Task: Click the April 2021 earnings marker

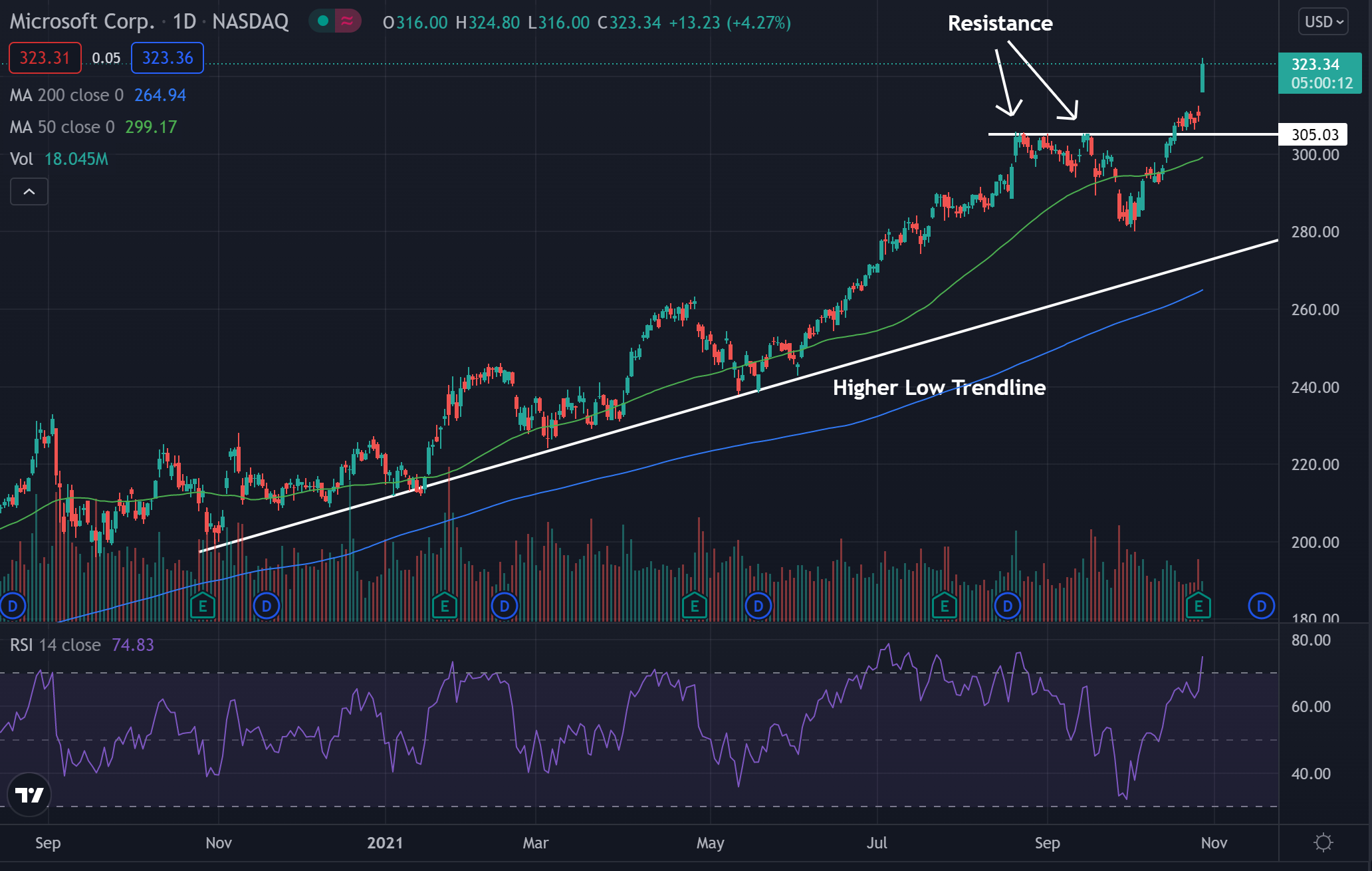Action: tap(695, 606)
